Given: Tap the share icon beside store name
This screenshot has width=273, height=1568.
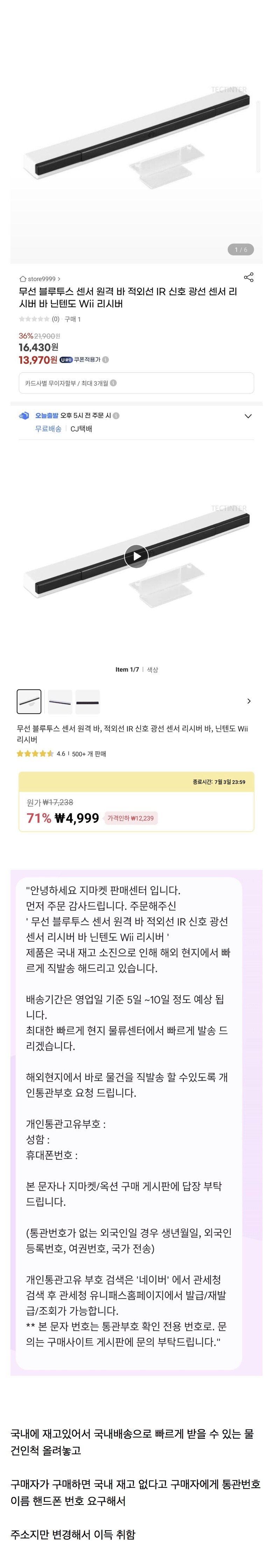Looking at the screenshot, I should (x=248, y=278).
